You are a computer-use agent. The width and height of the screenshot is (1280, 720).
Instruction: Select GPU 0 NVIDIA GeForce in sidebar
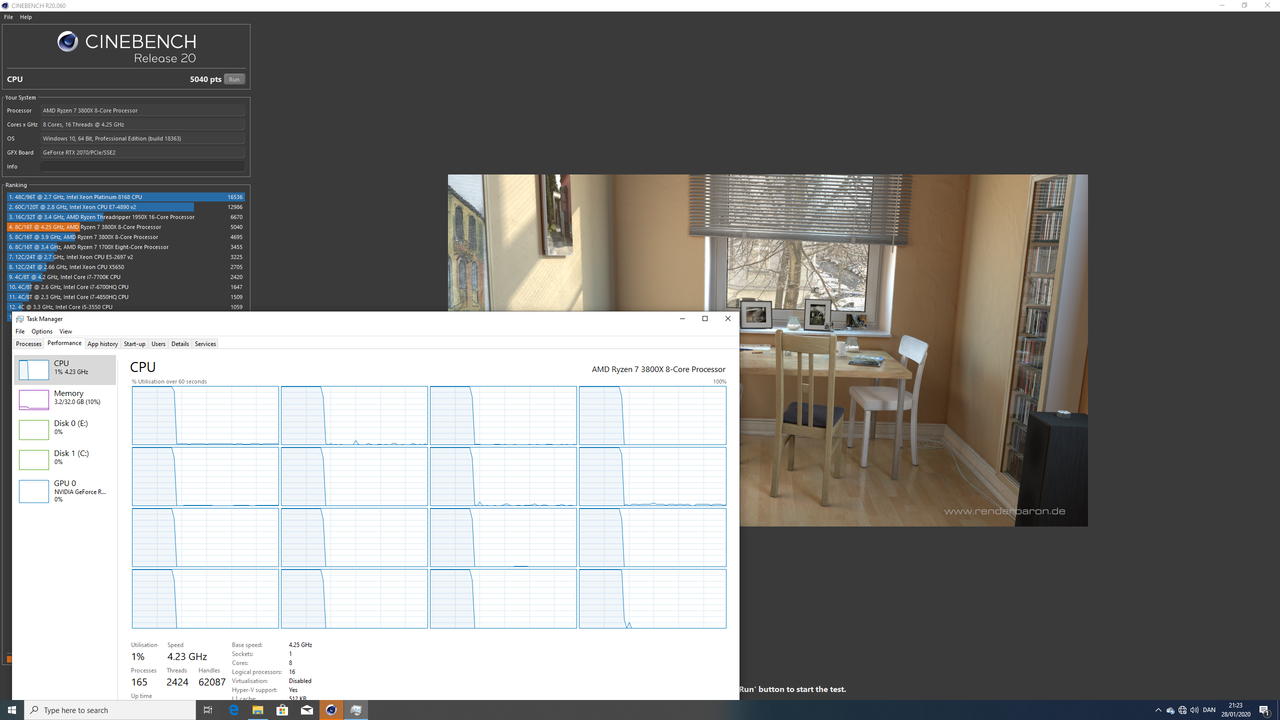[65, 490]
